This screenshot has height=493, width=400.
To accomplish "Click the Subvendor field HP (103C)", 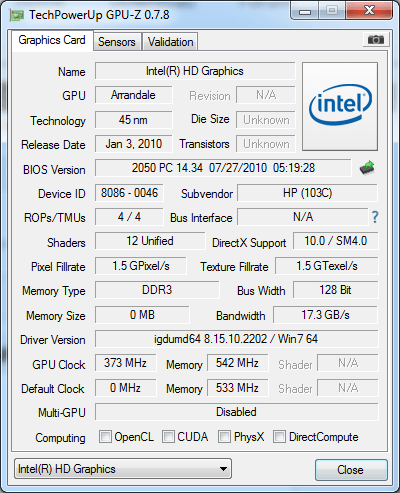I will [307, 193].
